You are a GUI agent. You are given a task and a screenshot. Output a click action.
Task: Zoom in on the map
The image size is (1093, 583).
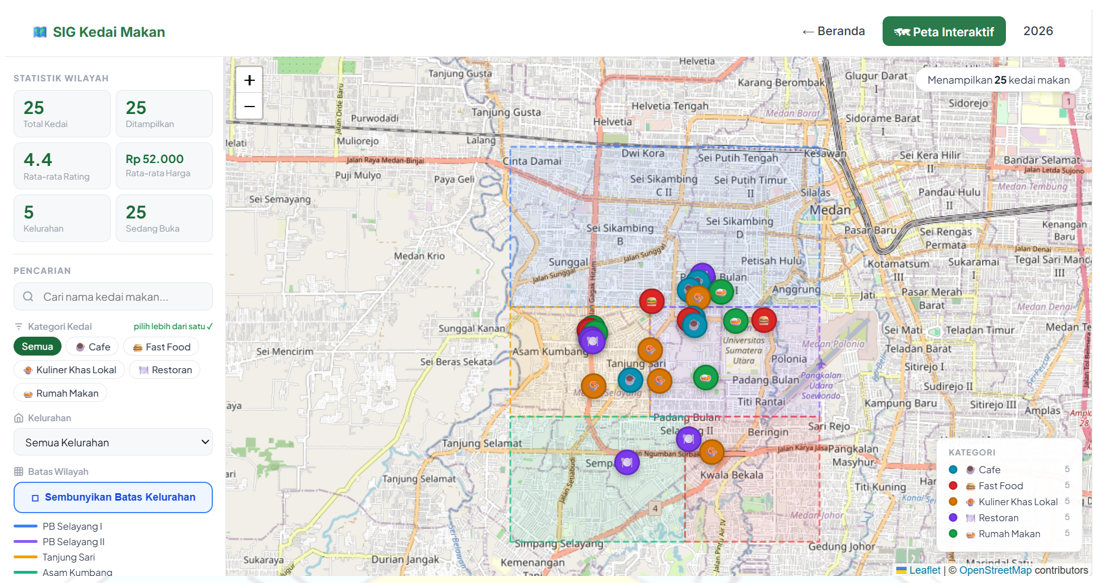coord(249,80)
